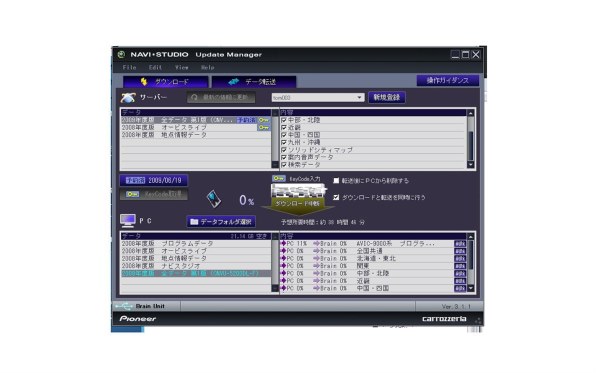Open the View menu
The height and width of the screenshot is (373, 596).
[x=181, y=67]
